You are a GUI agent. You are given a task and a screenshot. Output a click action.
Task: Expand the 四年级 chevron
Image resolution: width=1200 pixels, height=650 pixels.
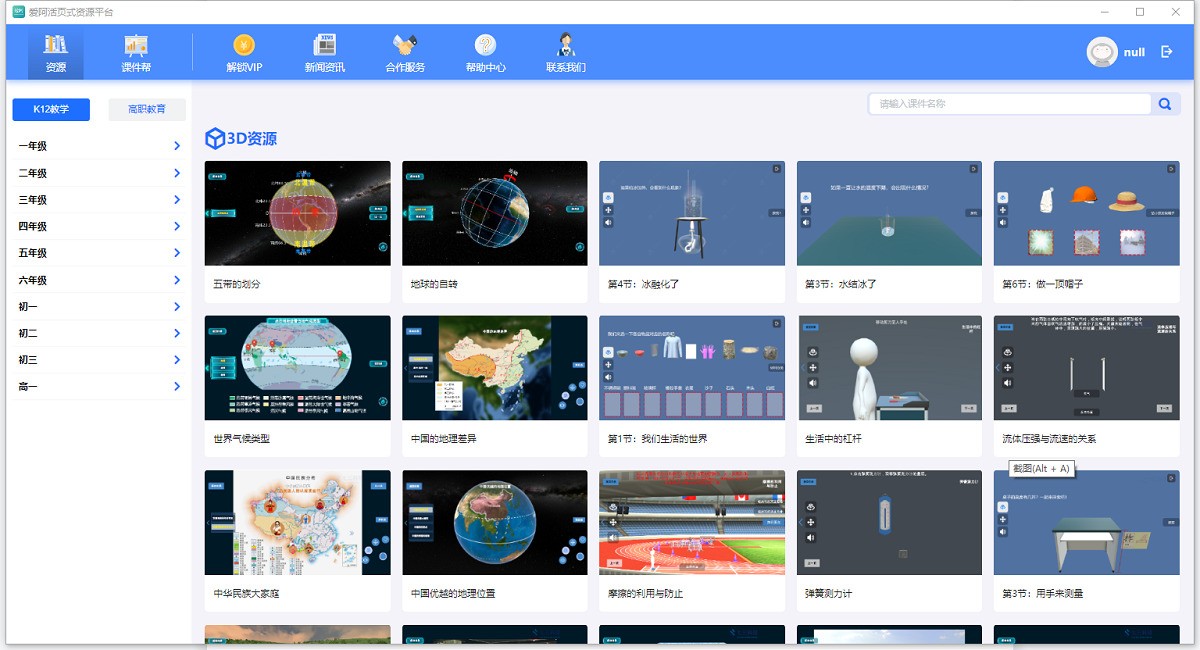pyautogui.click(x=177, y=227)
